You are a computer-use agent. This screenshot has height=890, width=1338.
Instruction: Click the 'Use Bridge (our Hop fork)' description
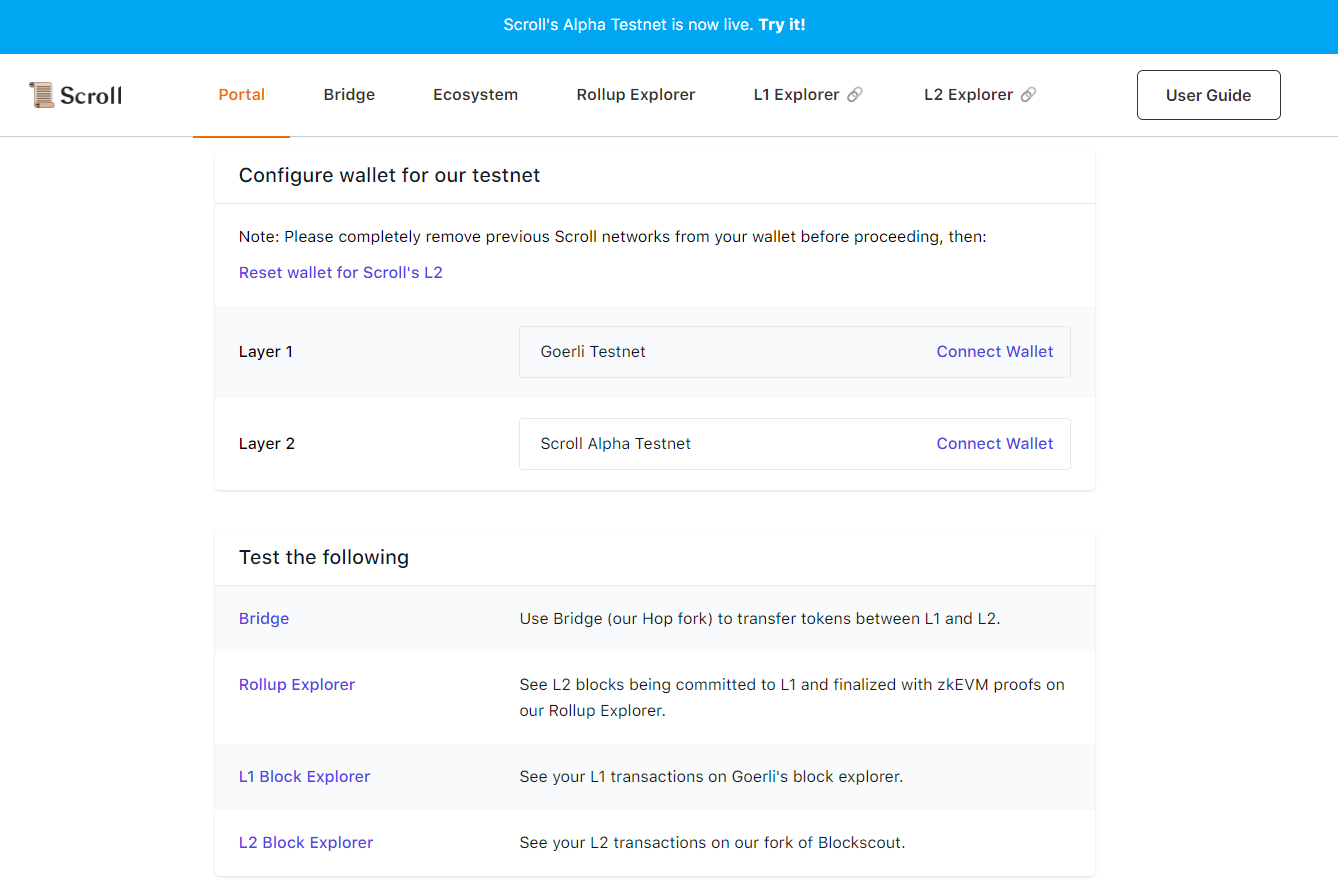point(760,619)
